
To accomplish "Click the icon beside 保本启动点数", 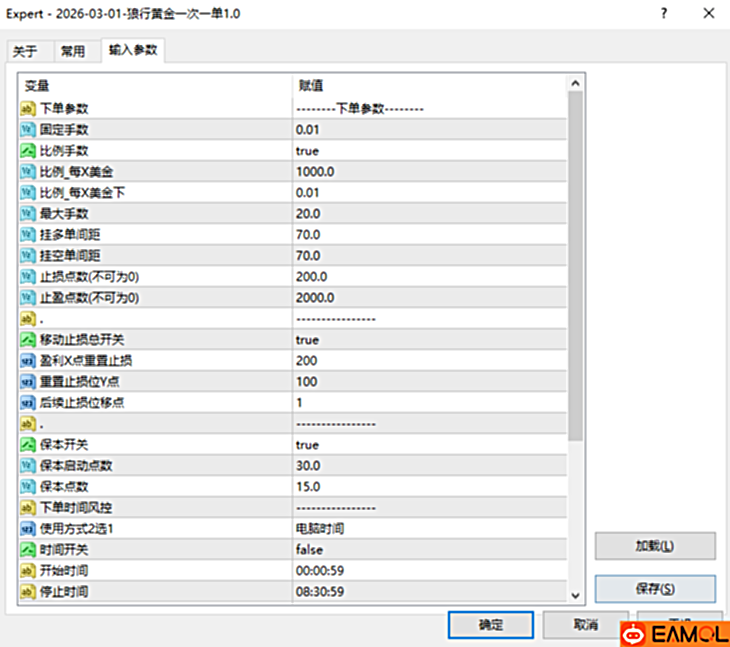I will coord(28,466).
